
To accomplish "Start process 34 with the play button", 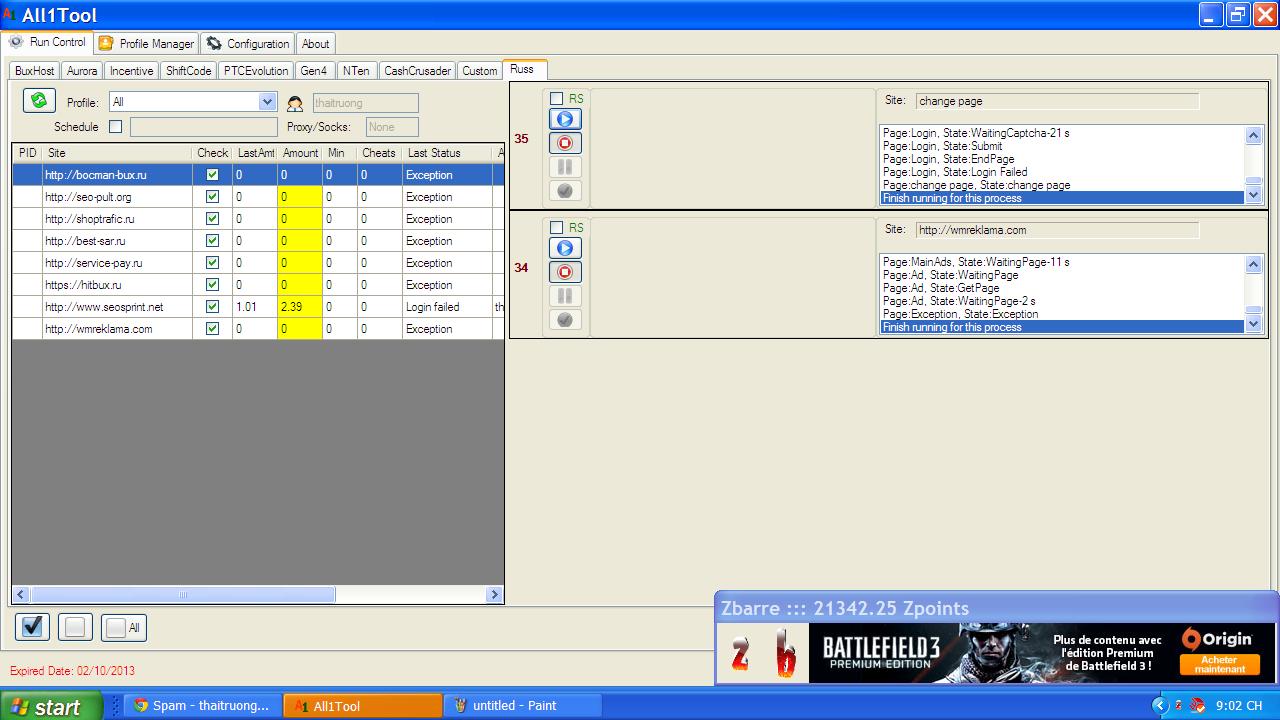I will pyautogui.click(x=565, y=248).
